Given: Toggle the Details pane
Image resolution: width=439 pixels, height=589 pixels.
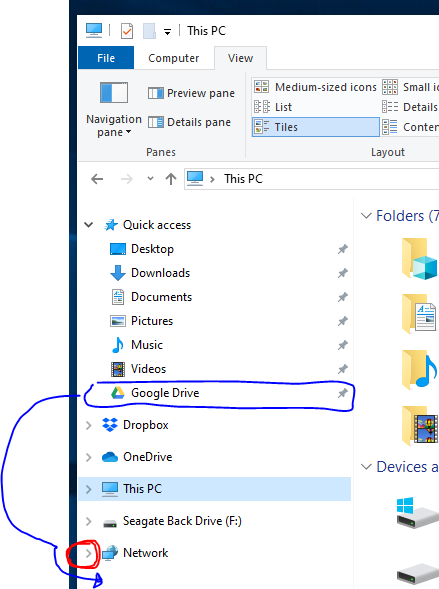Looking at the screenshot, I should 190,122.
